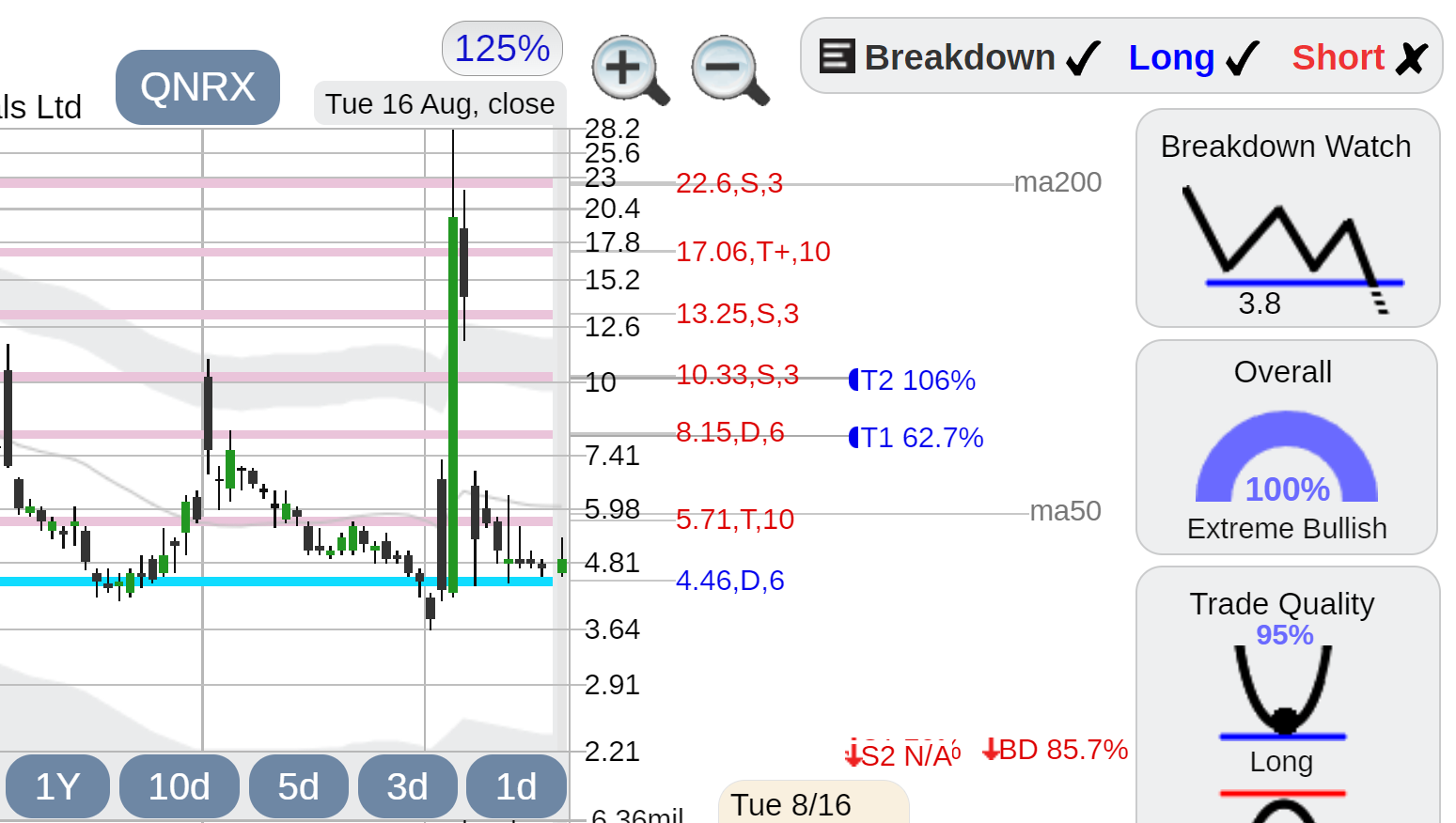Image resolution: width=1456 pixels, height=823 pixels.
Task: Click the 95% Trade Quality percentage
Action: (1285, 635)
